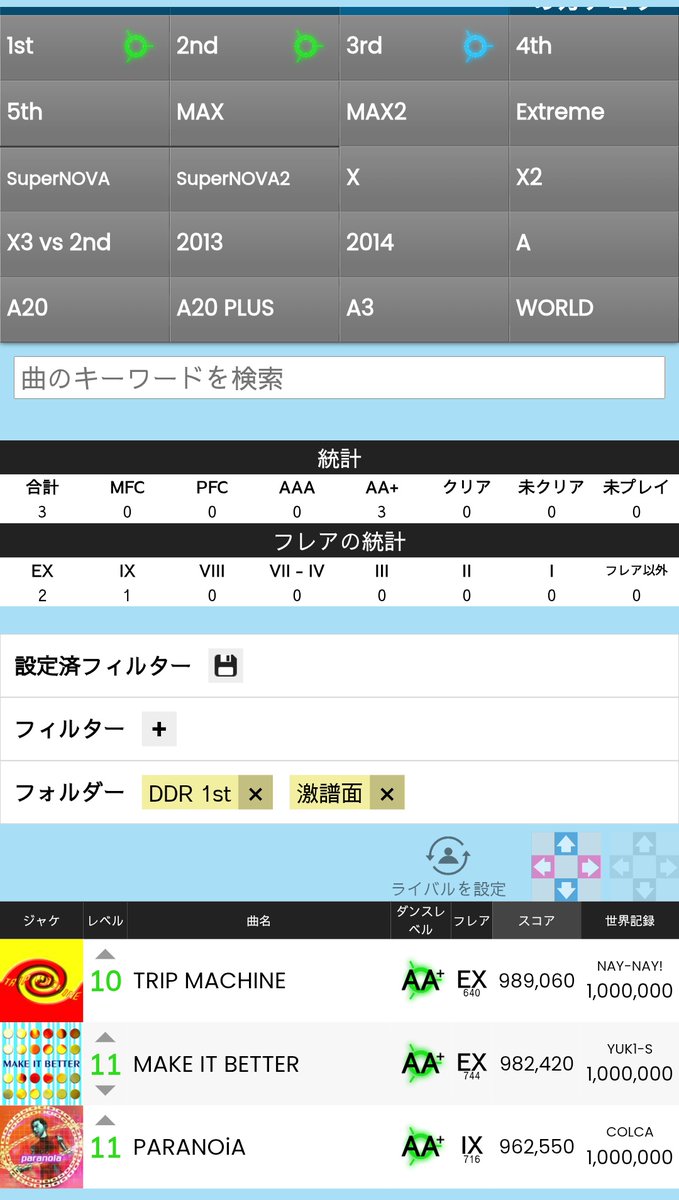Click the AA+ grade for TRIP MACHINE
The height and width of the screenshot is (1200, 679).
[x=422, y=981]
